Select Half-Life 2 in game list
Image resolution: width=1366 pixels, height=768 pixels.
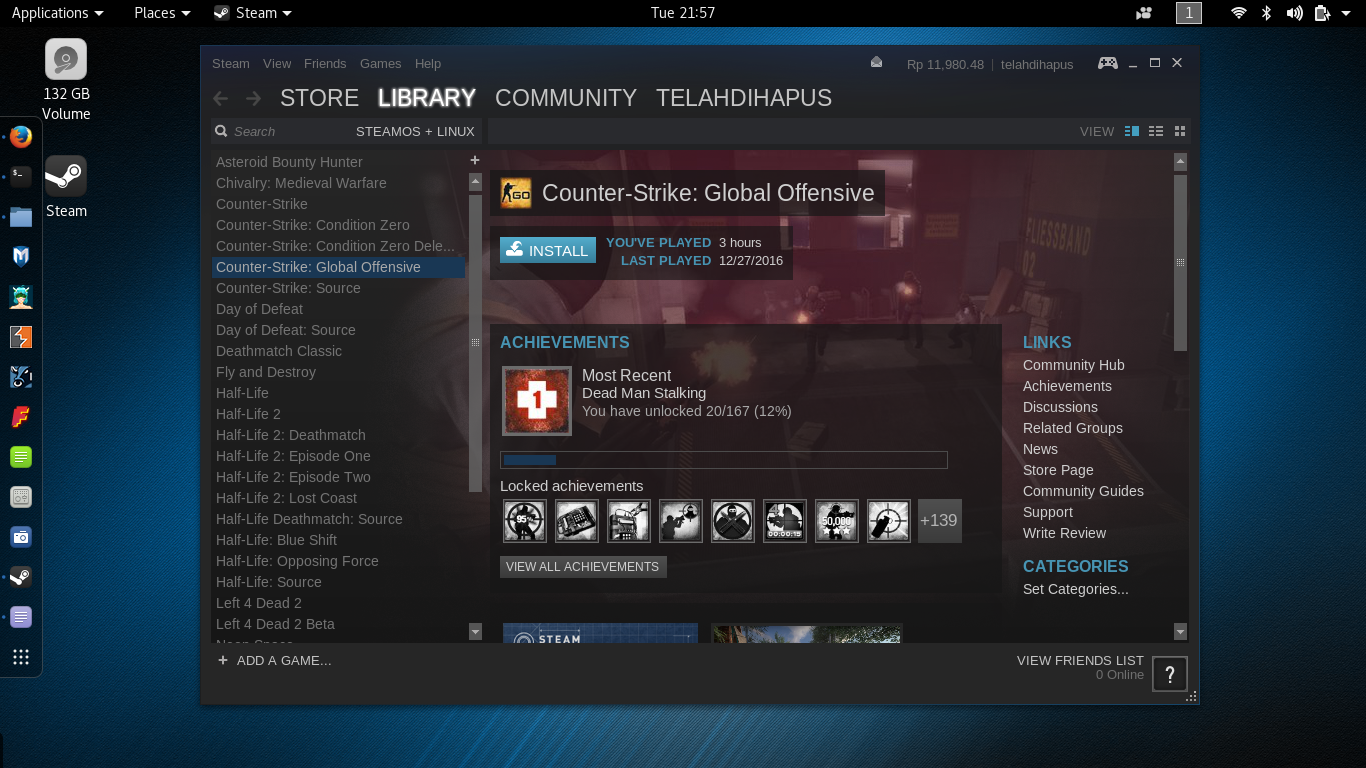pos(248,414)
